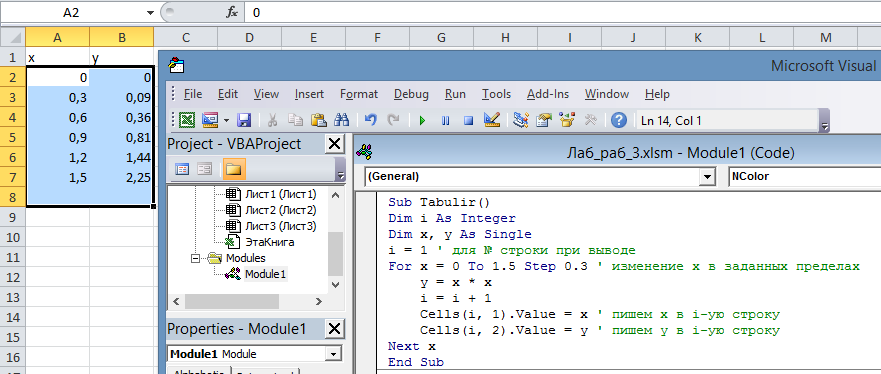The height and width of the screenshot is (374, 881).
Task: Click the Cut scissors icon
Action: point(273,120)
